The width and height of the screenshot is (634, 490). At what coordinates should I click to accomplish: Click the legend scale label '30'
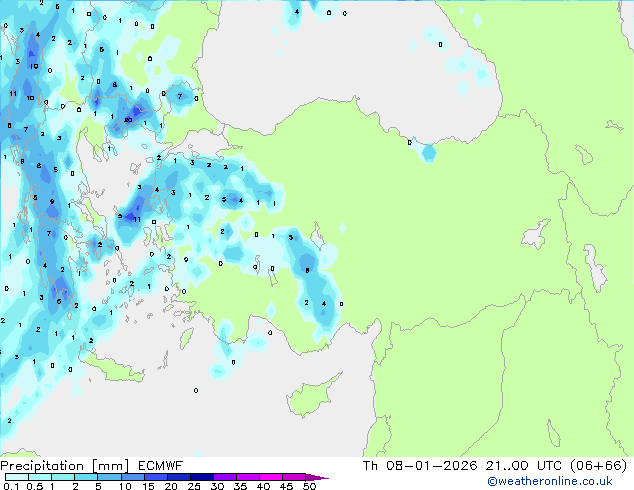217,486
